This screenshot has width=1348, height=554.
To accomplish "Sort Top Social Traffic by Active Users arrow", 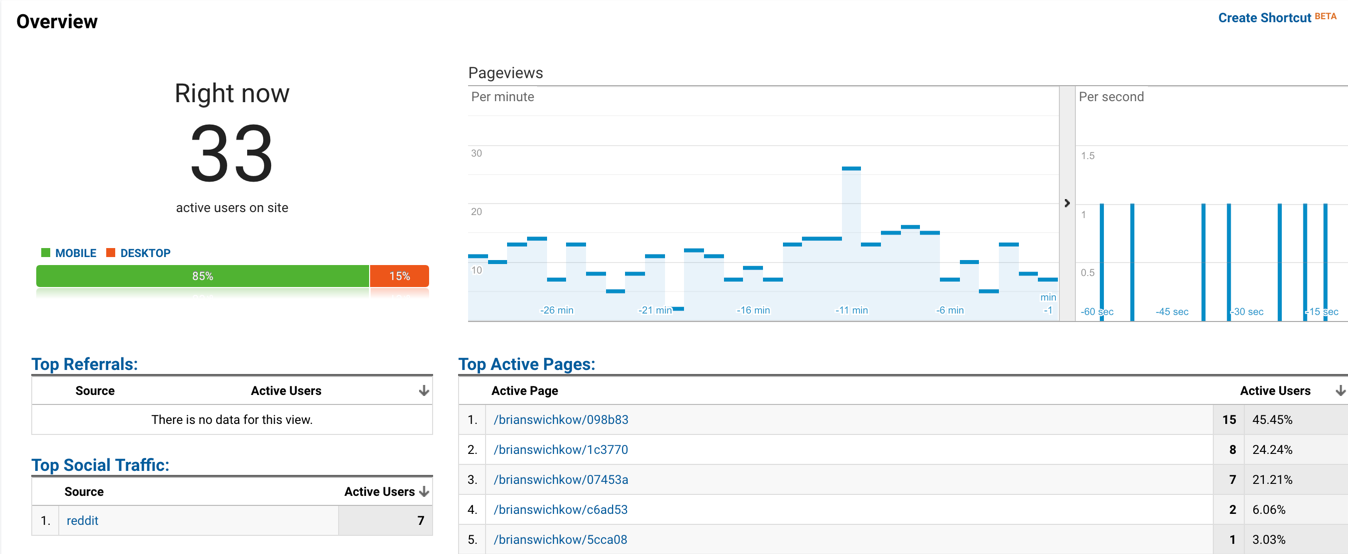I will pos(424,492).
